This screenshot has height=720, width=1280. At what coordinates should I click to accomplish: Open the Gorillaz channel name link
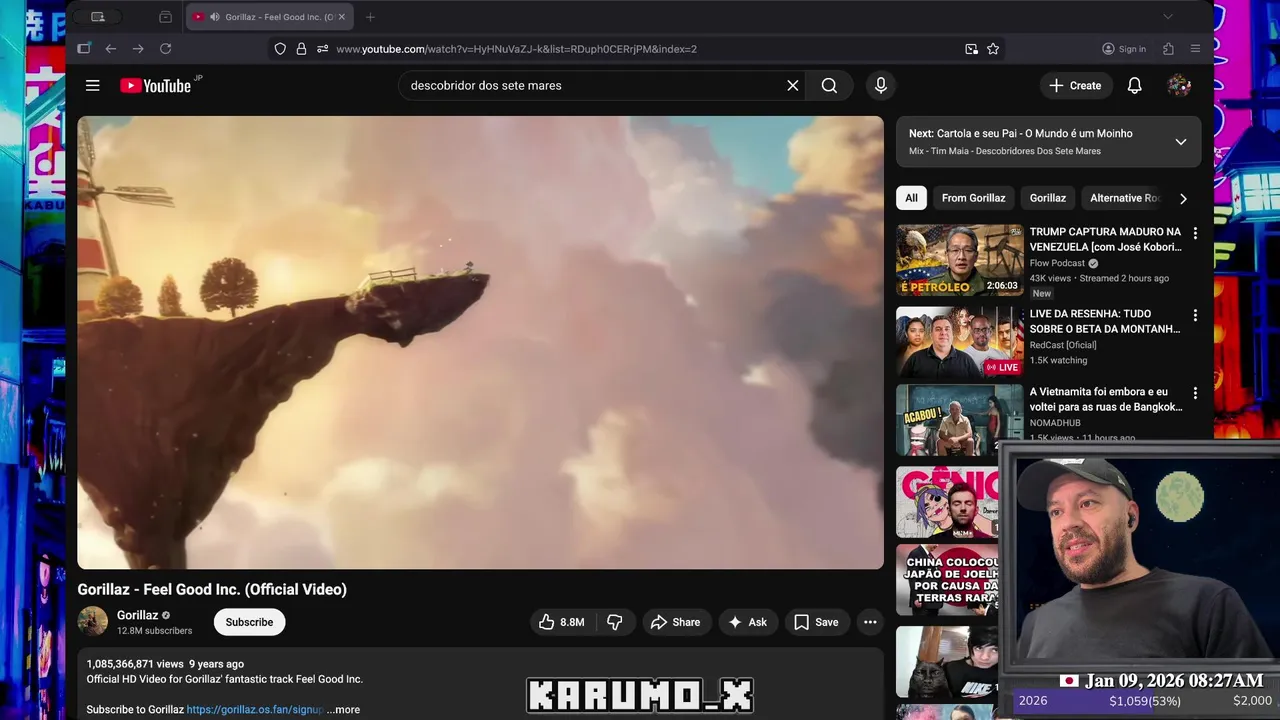pyautogui.click(x=137, y=615)
